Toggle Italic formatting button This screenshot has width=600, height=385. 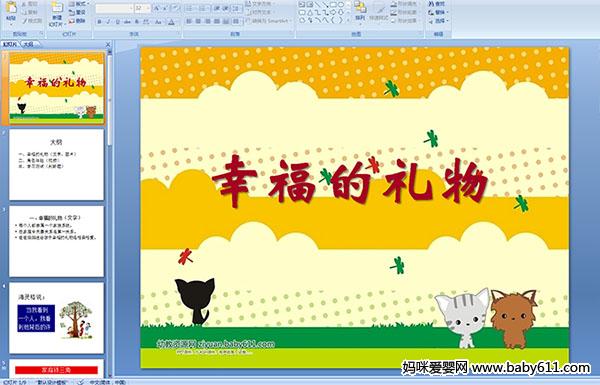[108, 22]
